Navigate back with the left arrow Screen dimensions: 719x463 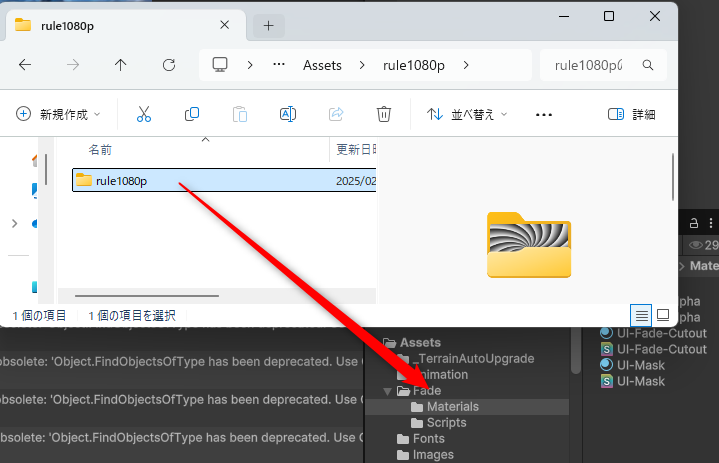pyautogui.click(x=25, y=65)
